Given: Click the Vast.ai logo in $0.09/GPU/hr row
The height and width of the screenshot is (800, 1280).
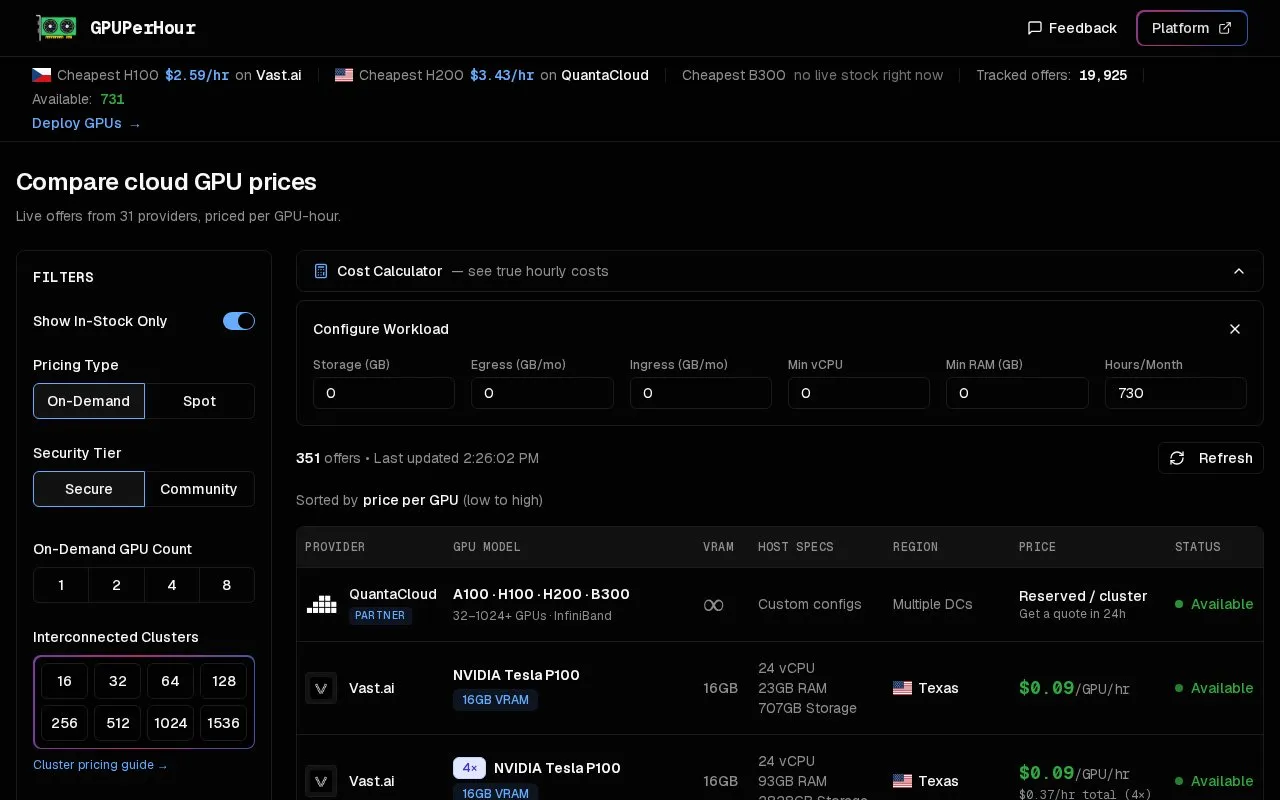Looking at the screenshot, I should coord(321,688).
